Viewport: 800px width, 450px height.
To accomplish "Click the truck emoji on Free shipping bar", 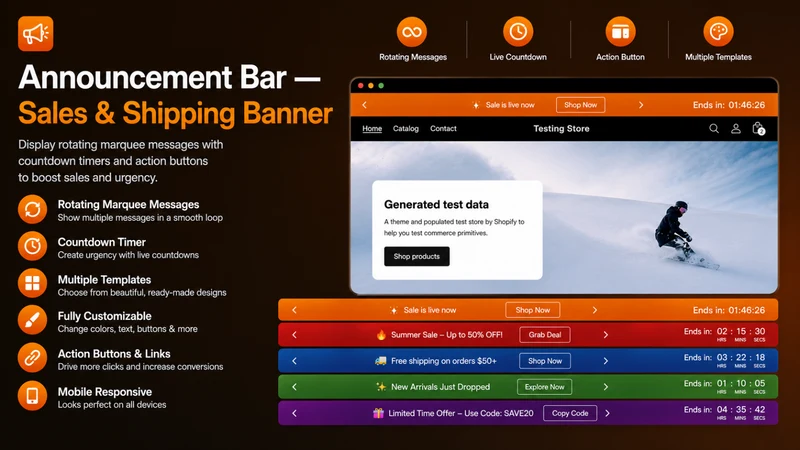I will (x=381, y=361).
